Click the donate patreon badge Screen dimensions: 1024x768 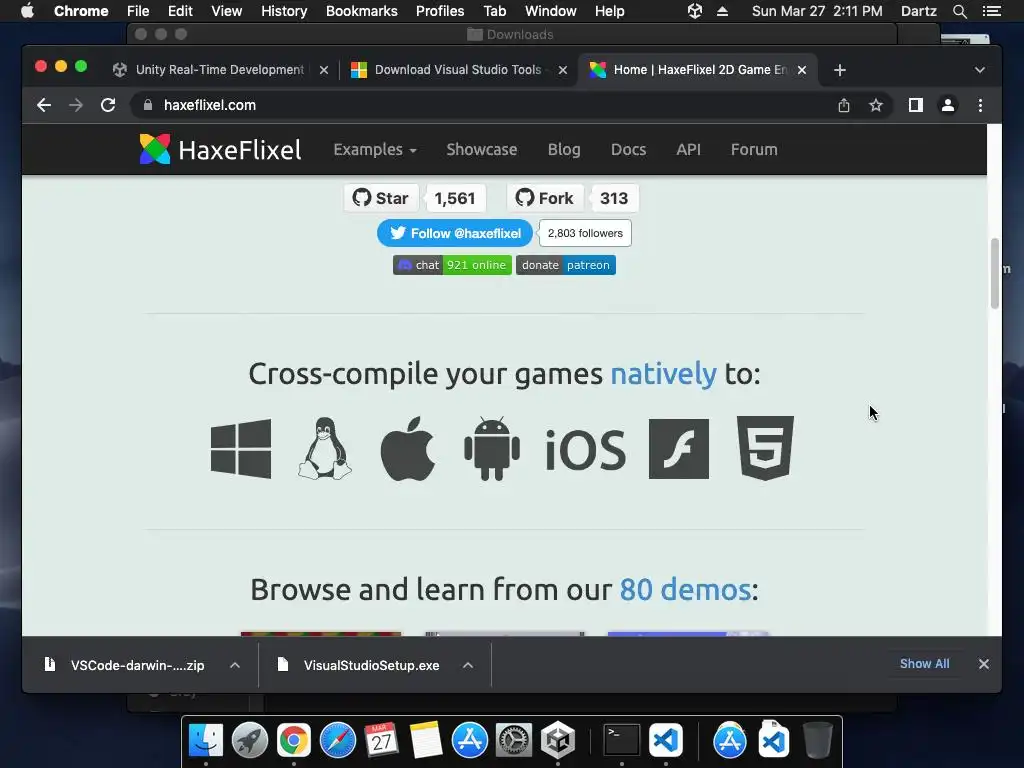coord(566,265)
